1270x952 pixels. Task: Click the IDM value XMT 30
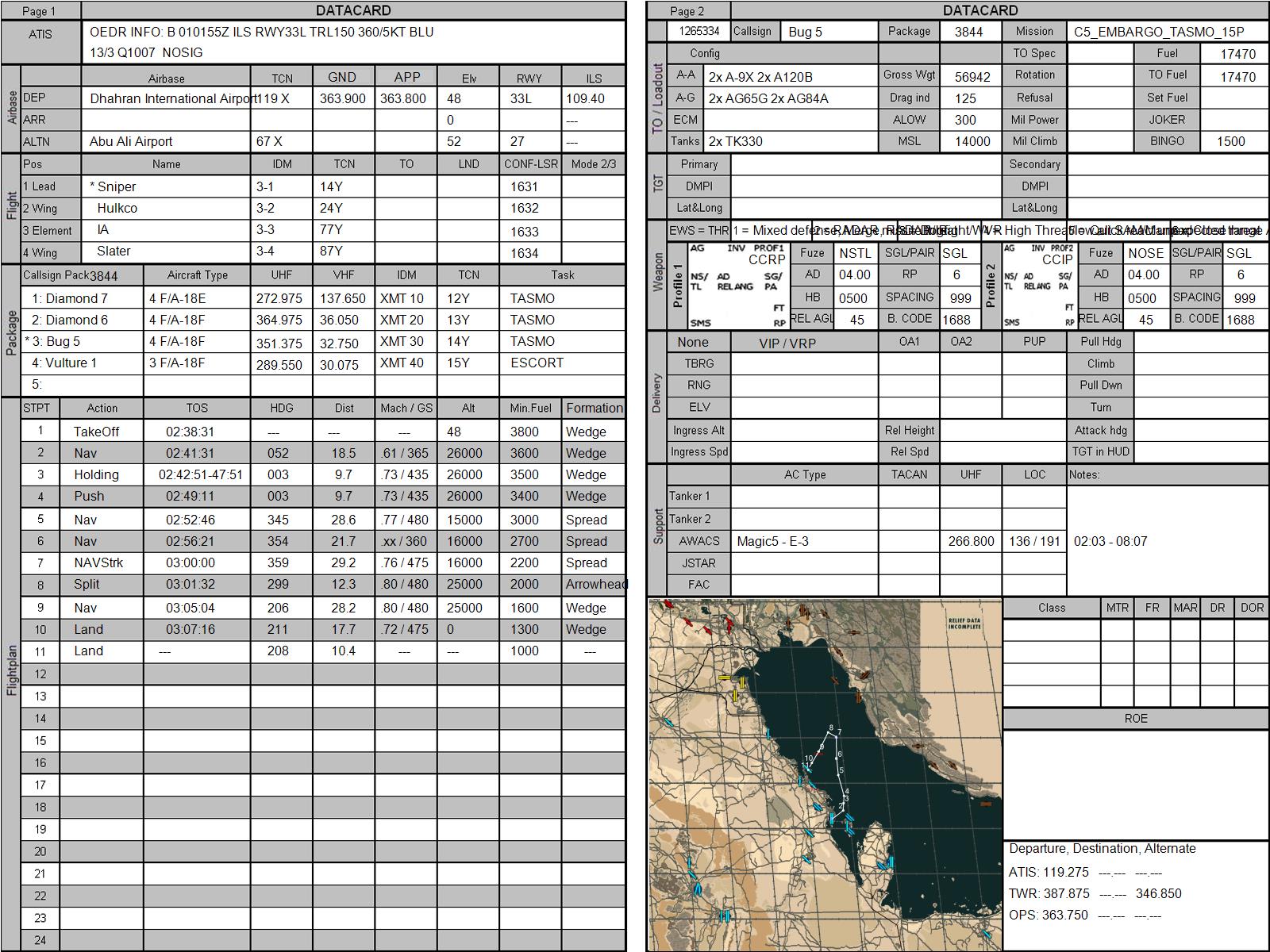(402, 341)
